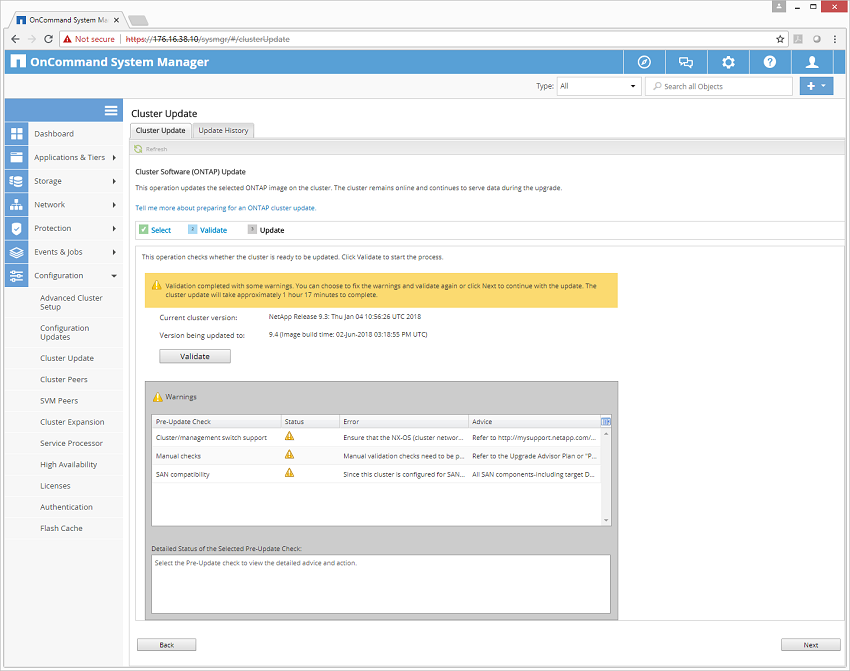Viewport: 850px width, 671px height.
Task: Switch to the Update History tab
Action: pyautogui.click(x=223, y=131)
